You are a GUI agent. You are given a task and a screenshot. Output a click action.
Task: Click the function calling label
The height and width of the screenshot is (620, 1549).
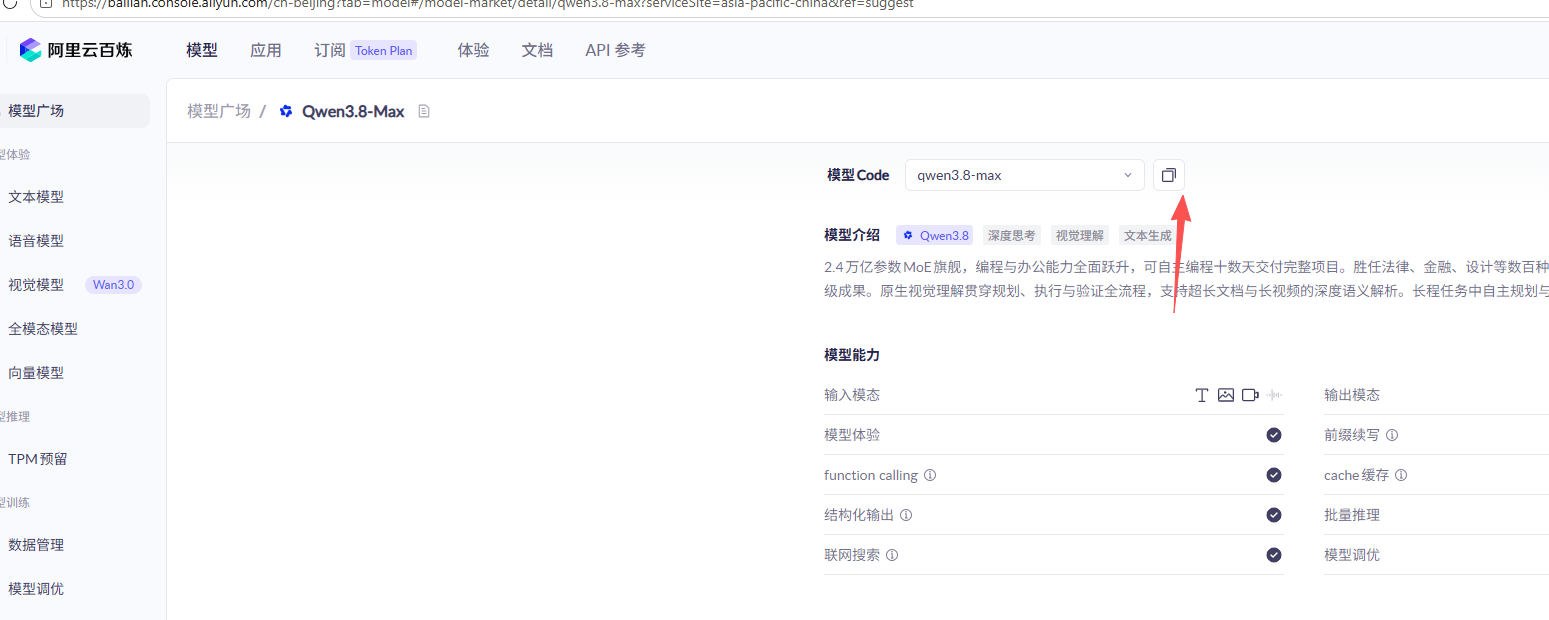point(871,475)
